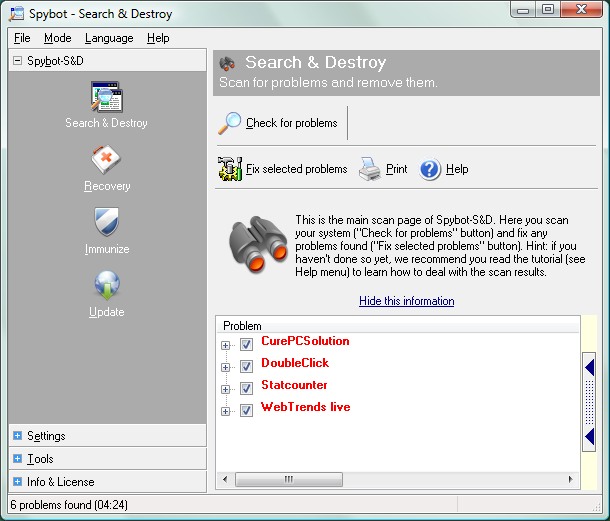The width and height of the screenshot is (610, 521).
Task: Expand the Tools sidebar section
Action: coord(18,458)
